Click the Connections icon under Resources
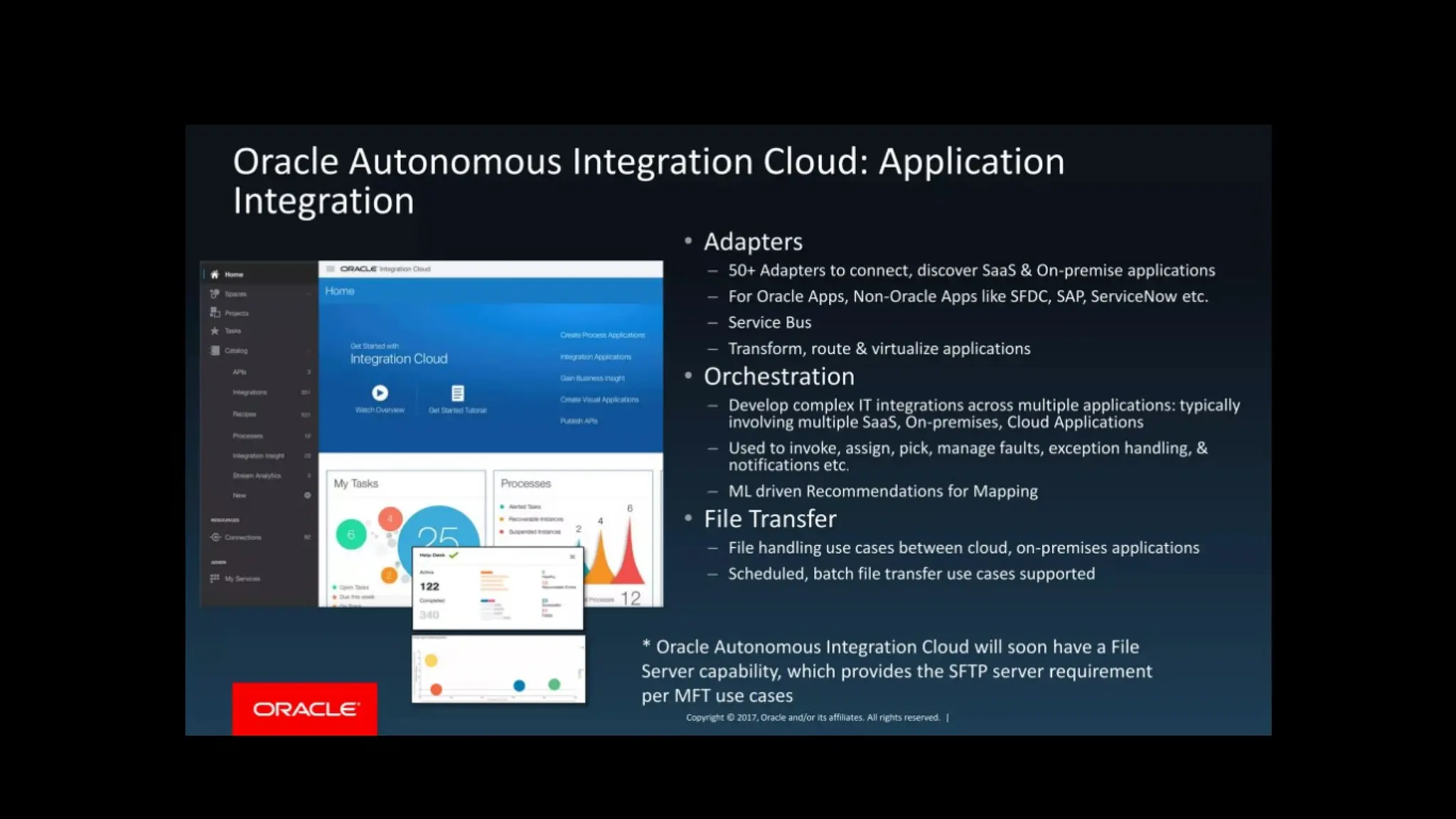Screen dimensions: 1456x819 (x=215, y=537)
